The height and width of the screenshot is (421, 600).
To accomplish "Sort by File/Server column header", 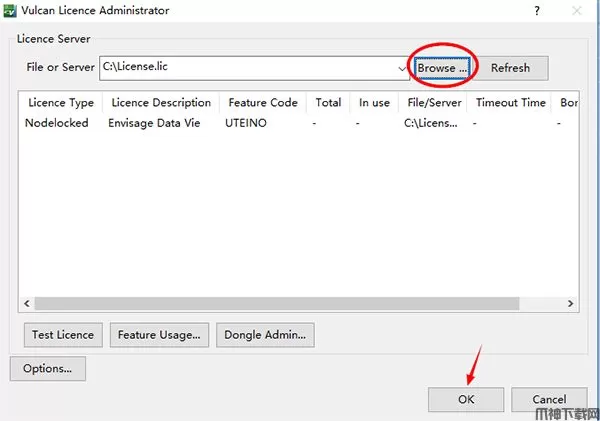I will 432,103.
